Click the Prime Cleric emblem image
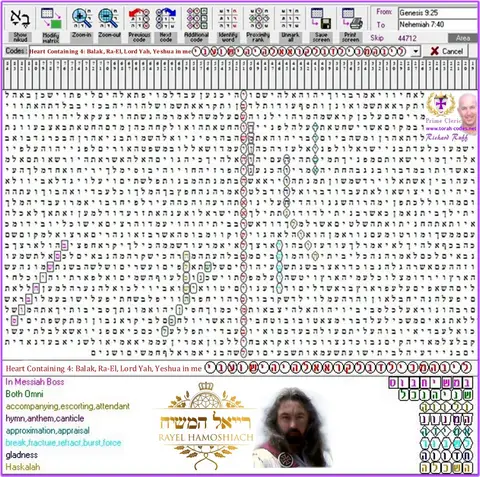The image size is (480, 477). coord(441,104)
